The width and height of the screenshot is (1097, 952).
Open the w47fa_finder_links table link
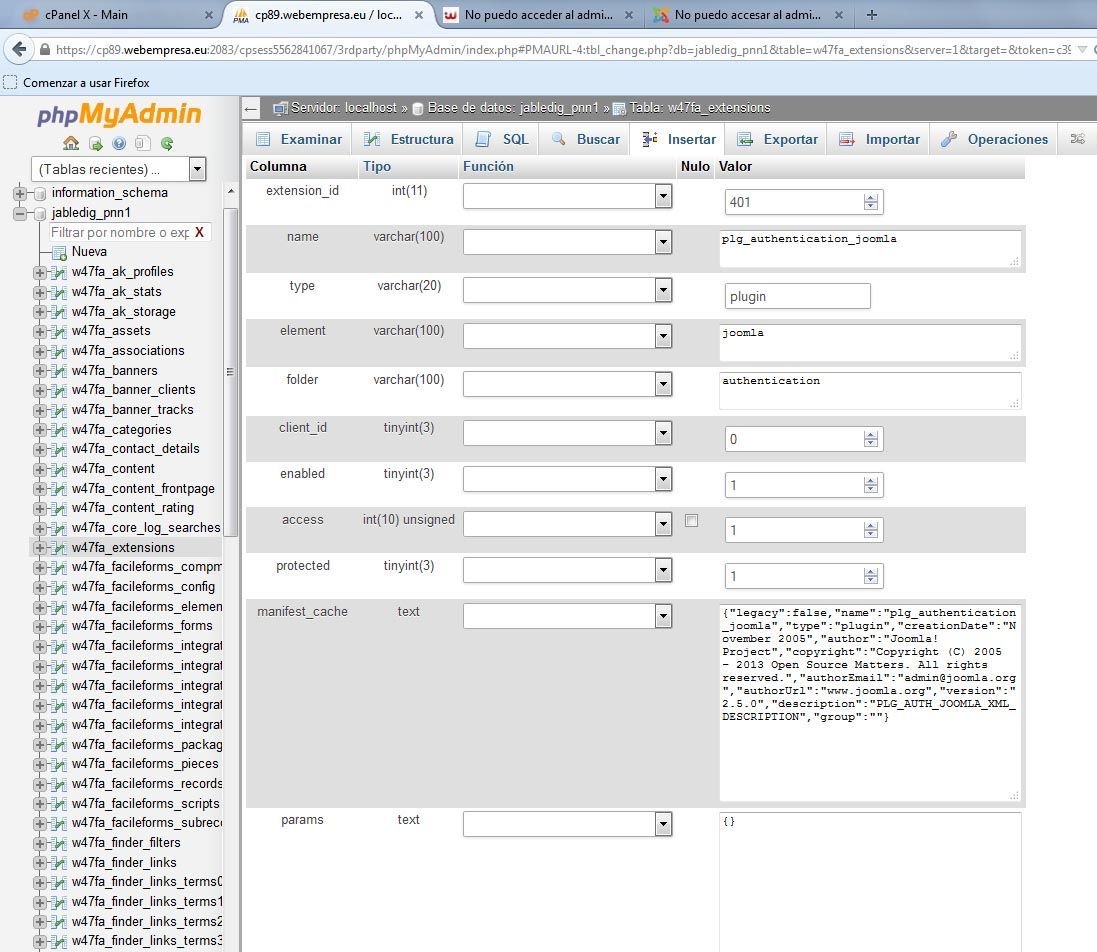(x=124, y=862)
